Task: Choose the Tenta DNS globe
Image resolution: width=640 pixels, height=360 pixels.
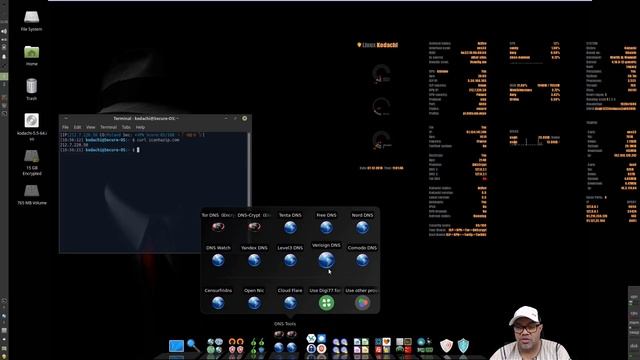Action: [290, 227]
